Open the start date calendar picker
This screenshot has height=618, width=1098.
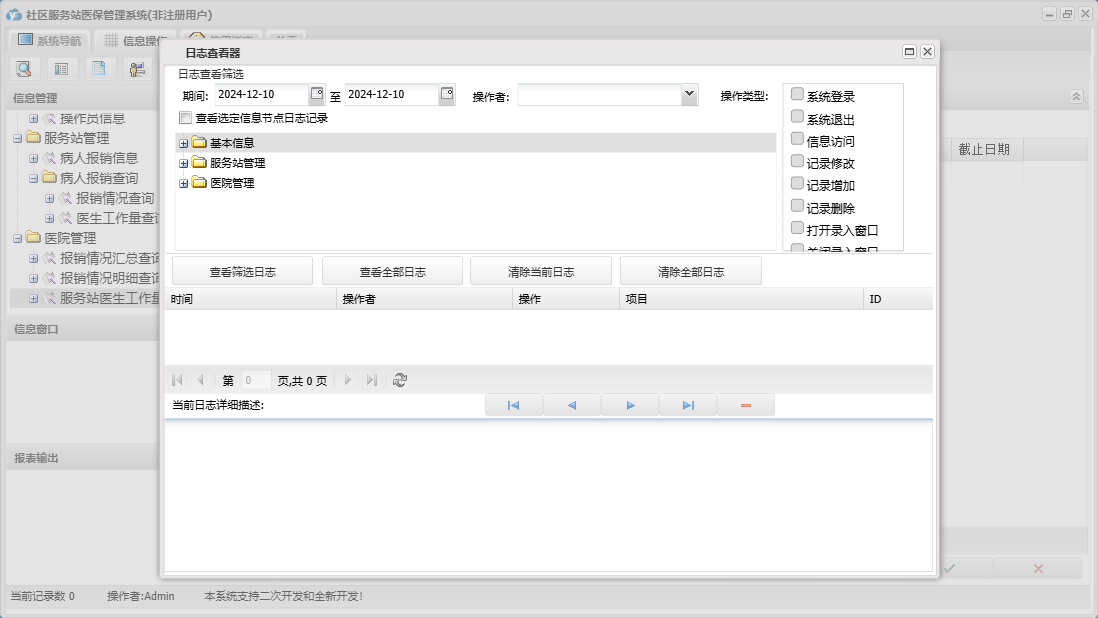pos(317,95)
